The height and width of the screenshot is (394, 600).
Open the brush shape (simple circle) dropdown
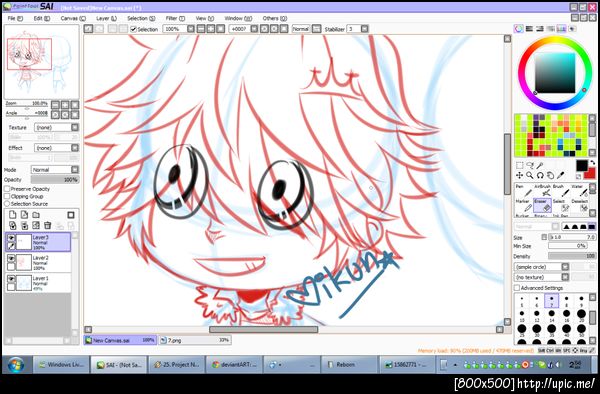coord(541,267)
